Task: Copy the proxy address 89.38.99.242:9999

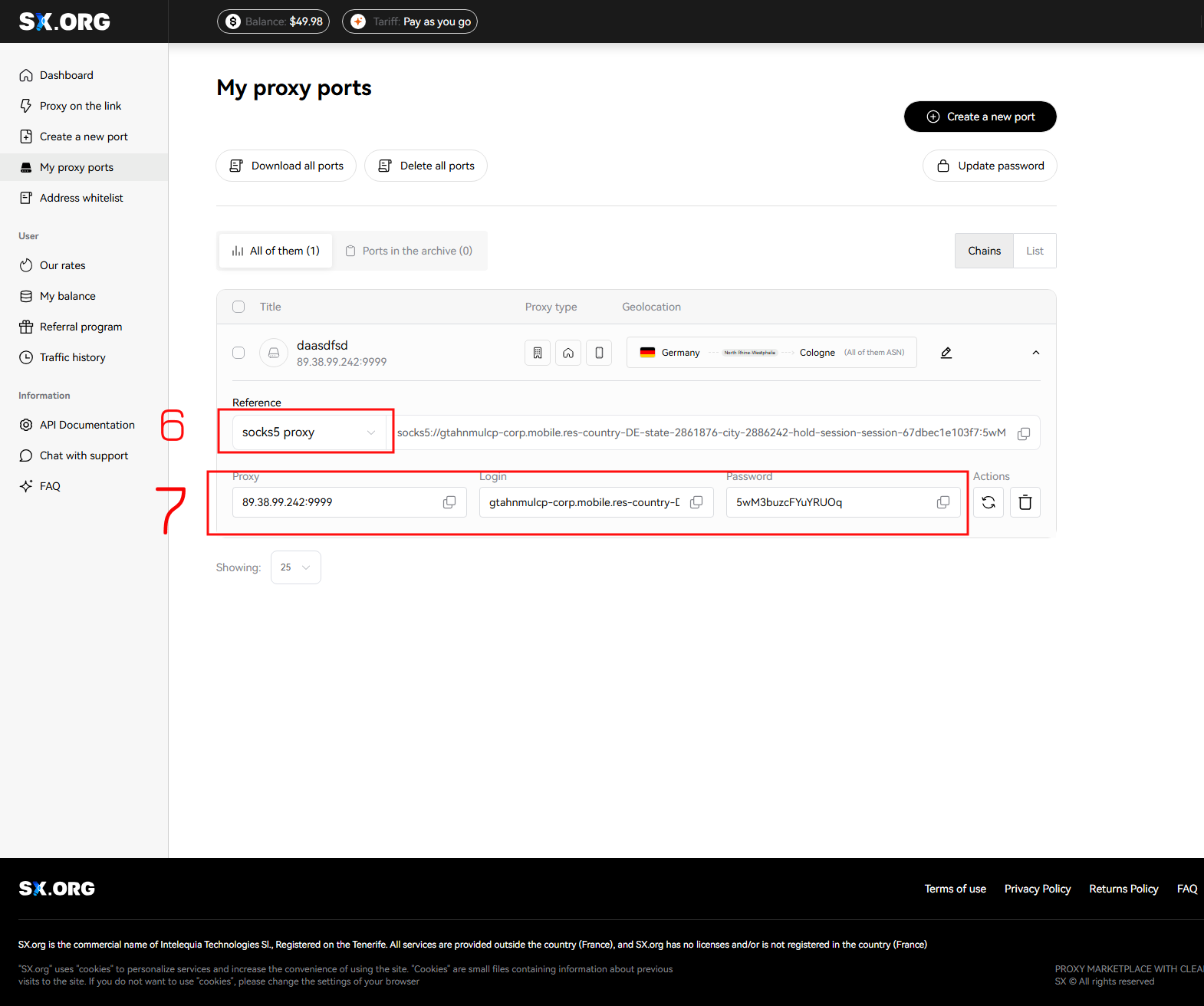Action: point(449,502)
